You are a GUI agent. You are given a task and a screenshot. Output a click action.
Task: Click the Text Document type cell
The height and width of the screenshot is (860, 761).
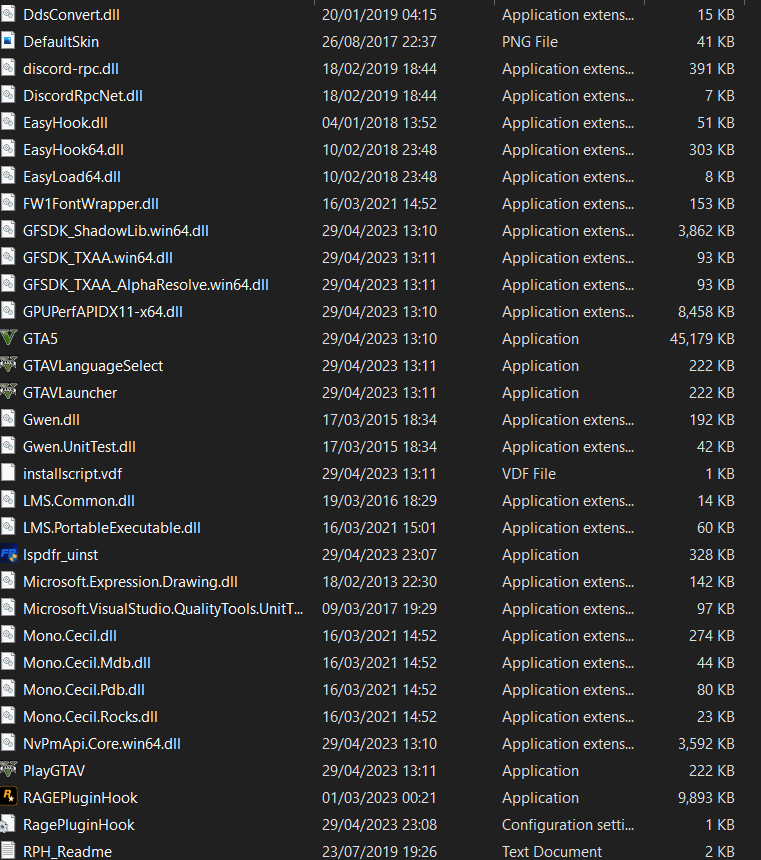[x=552, y=852]
